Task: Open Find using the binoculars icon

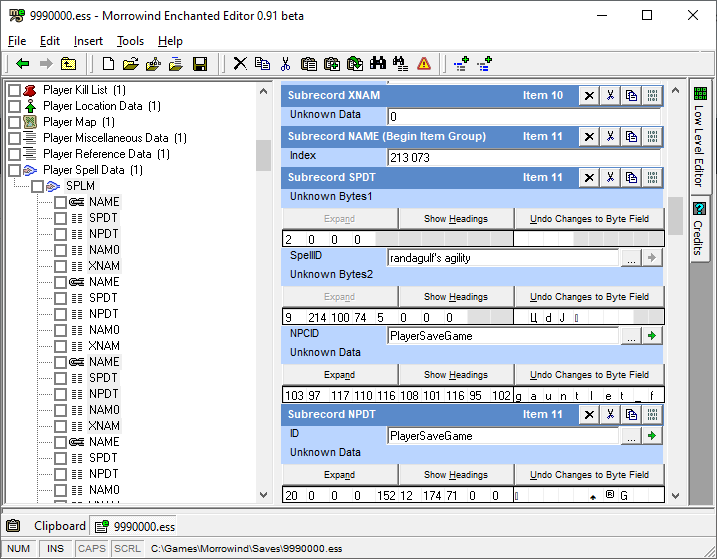Action: (378, 64)
